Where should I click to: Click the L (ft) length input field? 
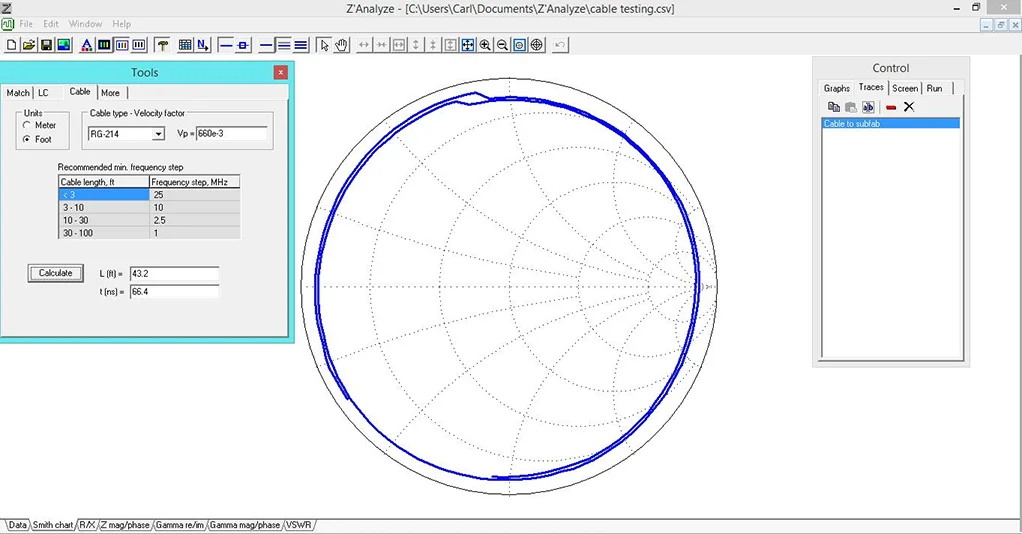click(x=174, y=274)
